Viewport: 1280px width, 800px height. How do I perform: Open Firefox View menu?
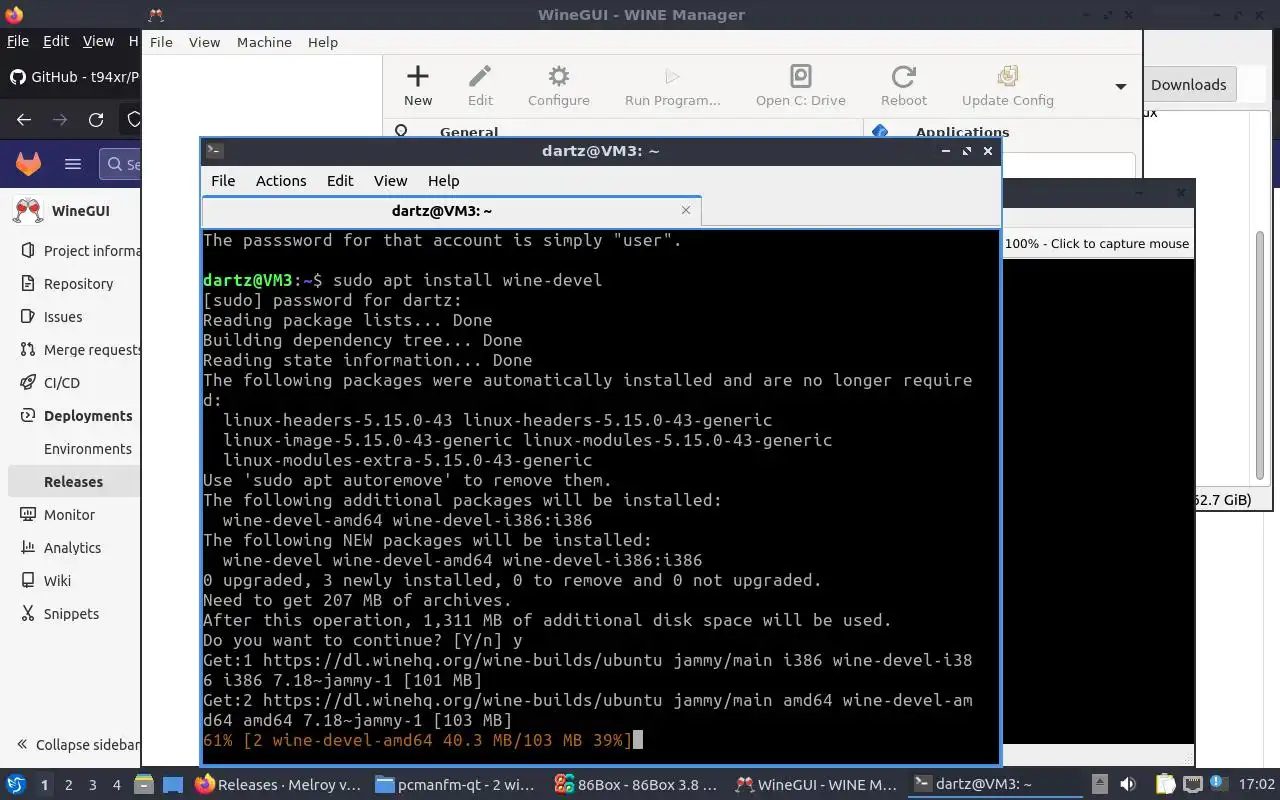pos(98,41)
